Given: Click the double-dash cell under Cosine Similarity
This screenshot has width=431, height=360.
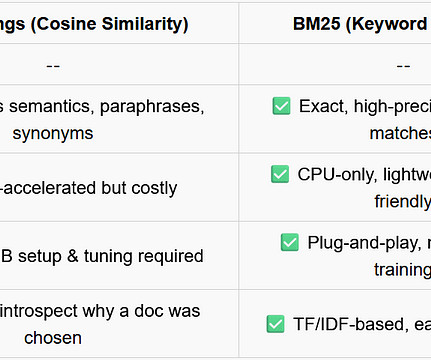Looking at the screenshot, I should pyautogui.click(x=53, y=66).
